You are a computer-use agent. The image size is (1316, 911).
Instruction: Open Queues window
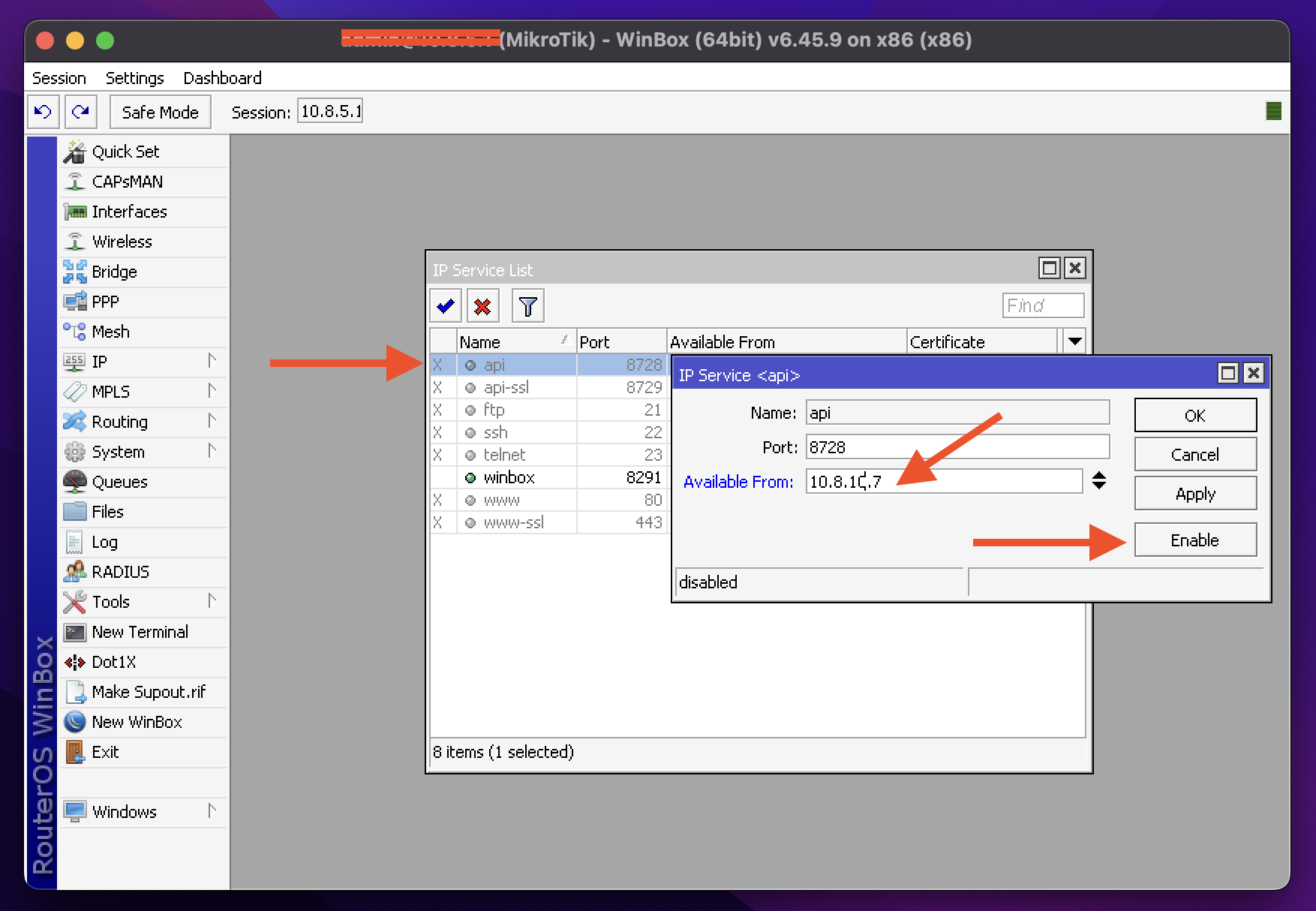(143, 482)
